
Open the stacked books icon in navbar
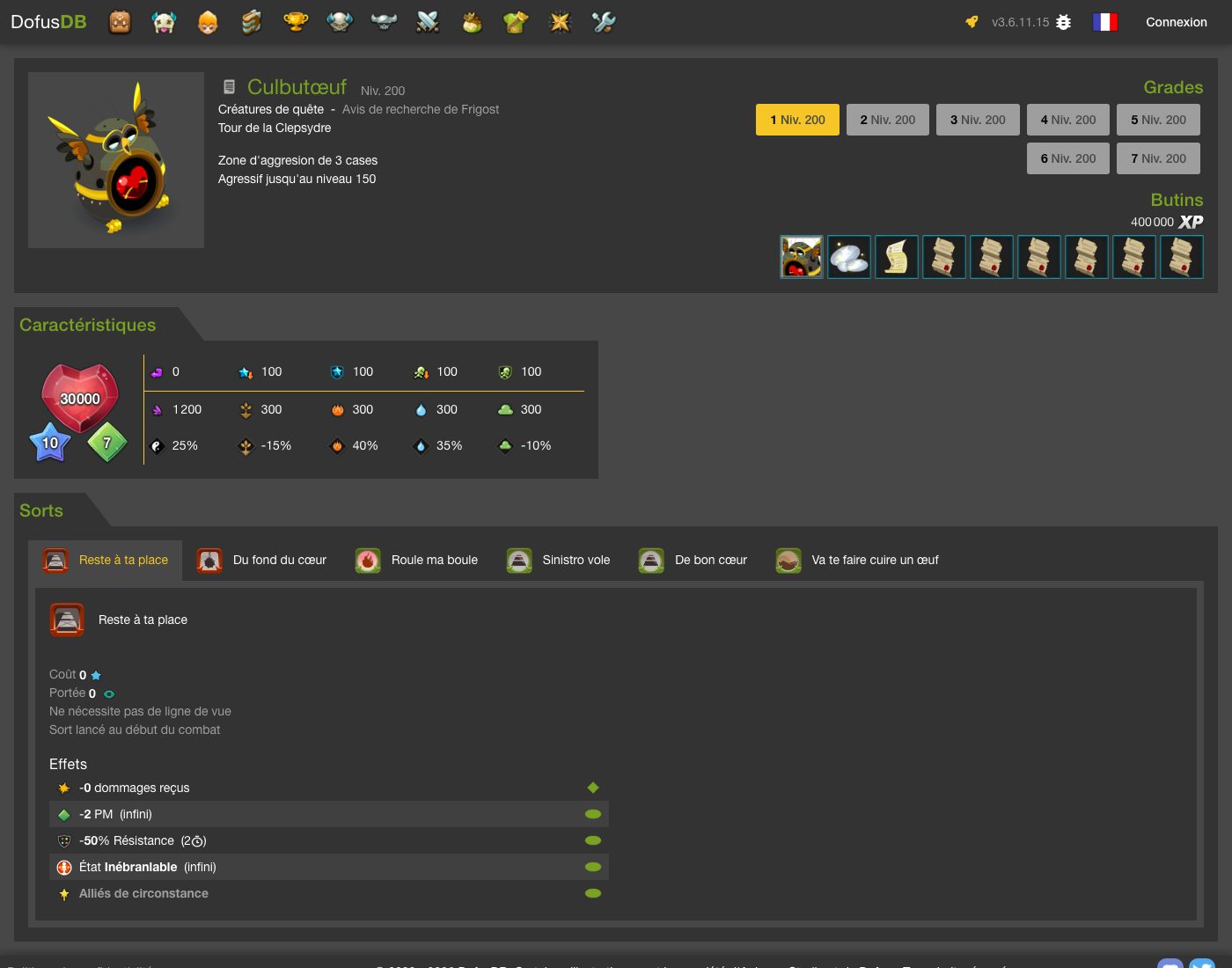pos(252,22)
